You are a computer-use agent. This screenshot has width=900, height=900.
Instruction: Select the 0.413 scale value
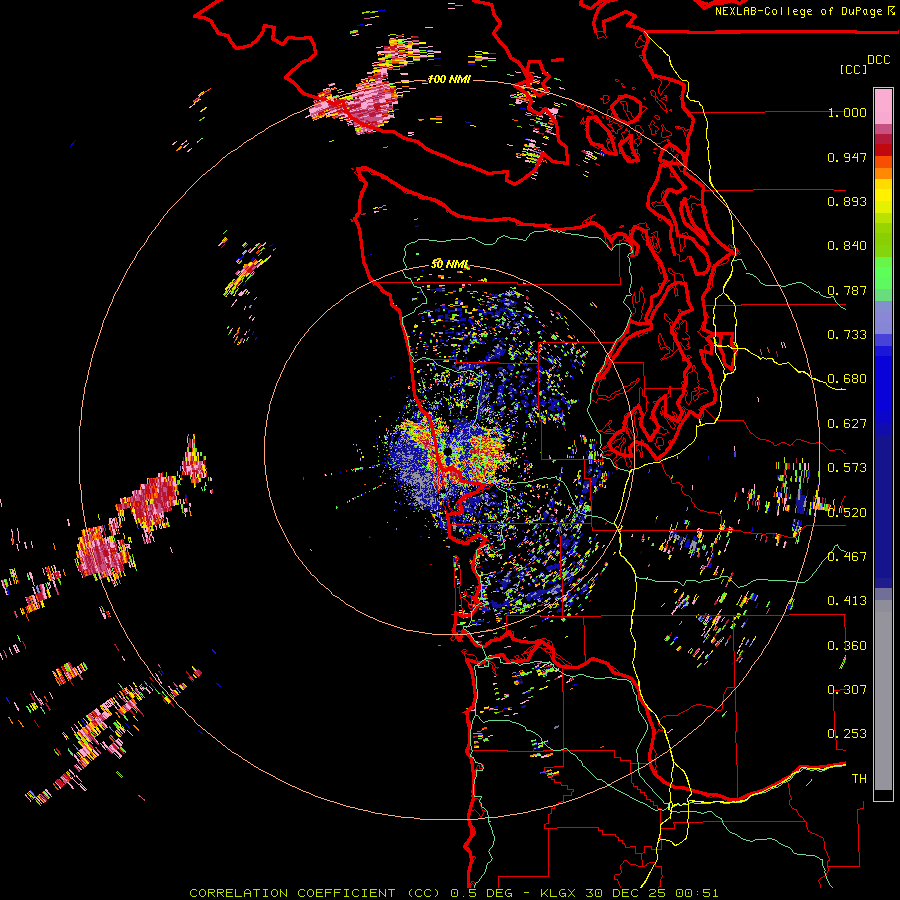click(847, 601)
